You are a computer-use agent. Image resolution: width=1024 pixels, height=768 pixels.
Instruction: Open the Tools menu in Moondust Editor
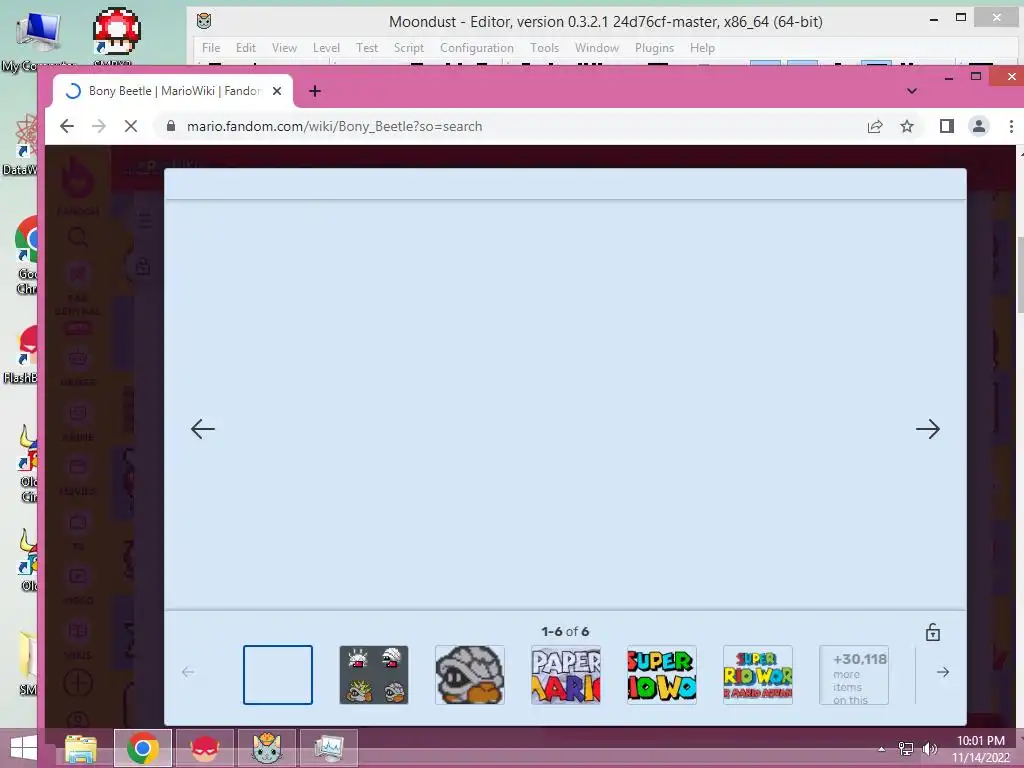[x=544, y=48]
